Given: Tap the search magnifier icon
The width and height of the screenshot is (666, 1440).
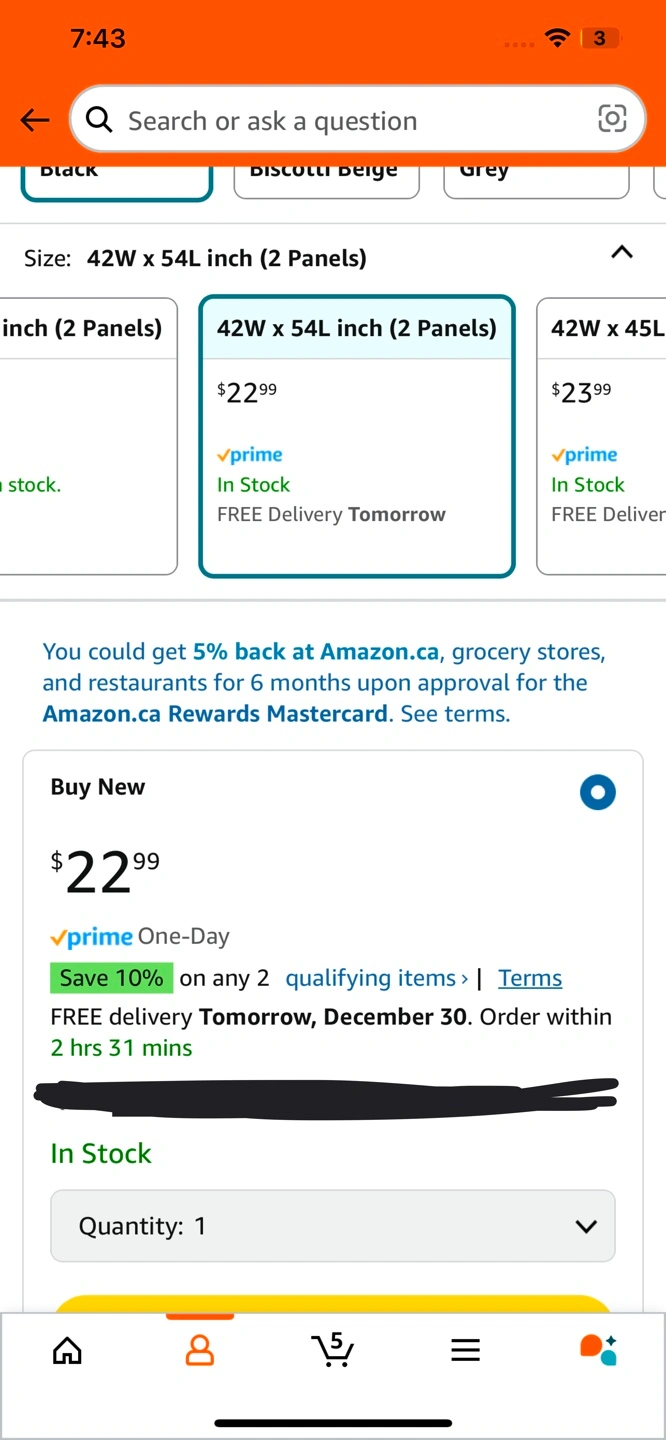Looking at the screenshot, I should click(99, 120).
